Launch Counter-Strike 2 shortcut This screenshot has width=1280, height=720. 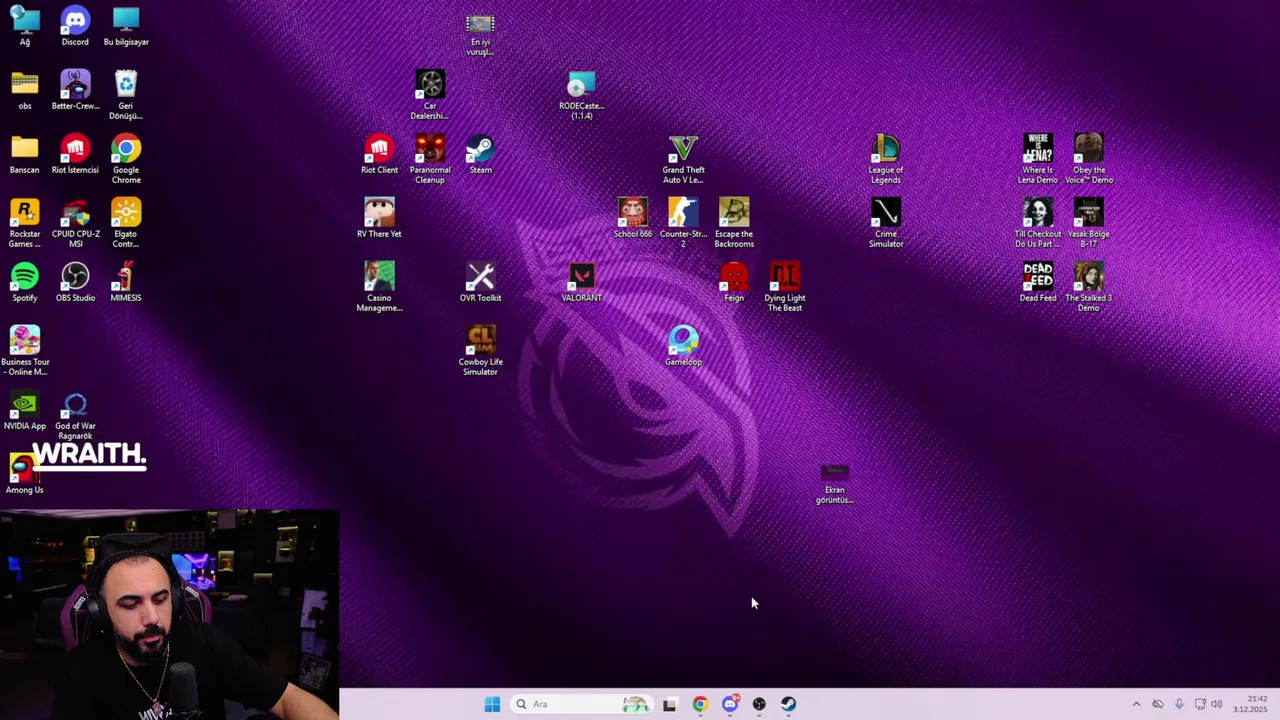[683, 223]
